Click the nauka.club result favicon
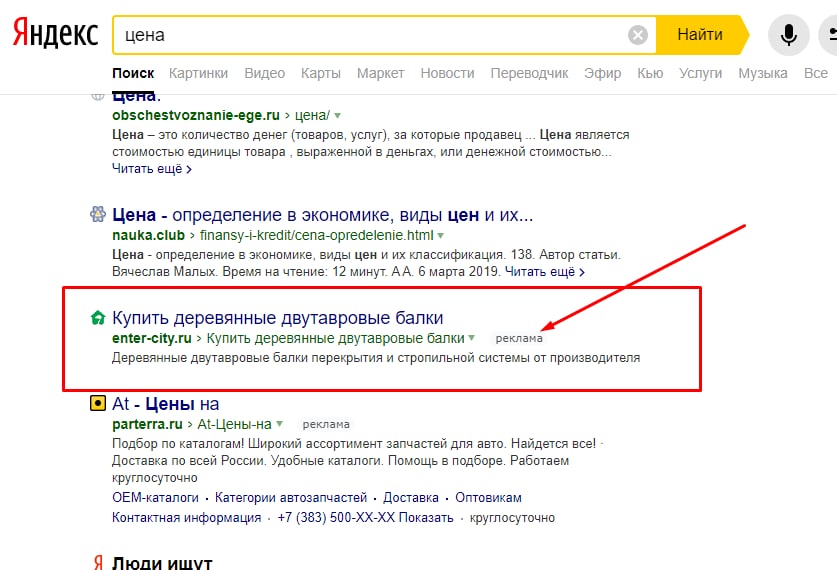The image size is (837, 570). [x=98, y=215]
